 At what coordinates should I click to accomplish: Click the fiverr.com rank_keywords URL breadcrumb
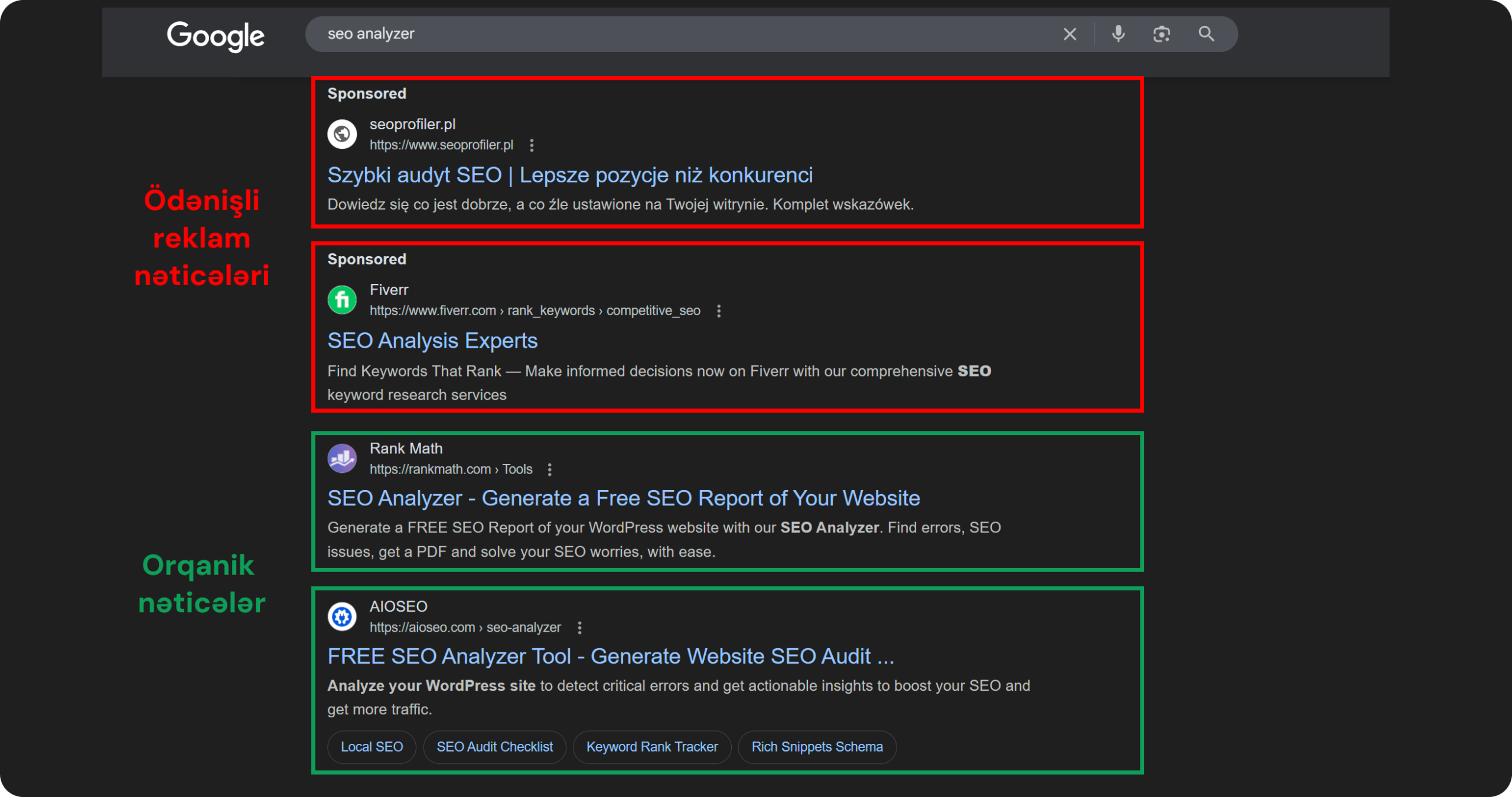click(x=535, y=311)
